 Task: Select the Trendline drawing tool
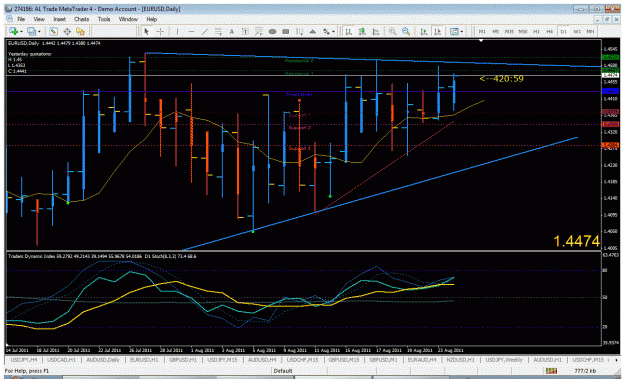coord(204,31)
